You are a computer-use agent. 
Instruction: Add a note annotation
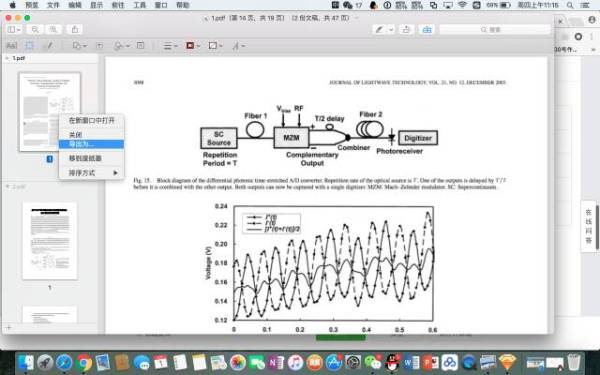pos(140,46)
